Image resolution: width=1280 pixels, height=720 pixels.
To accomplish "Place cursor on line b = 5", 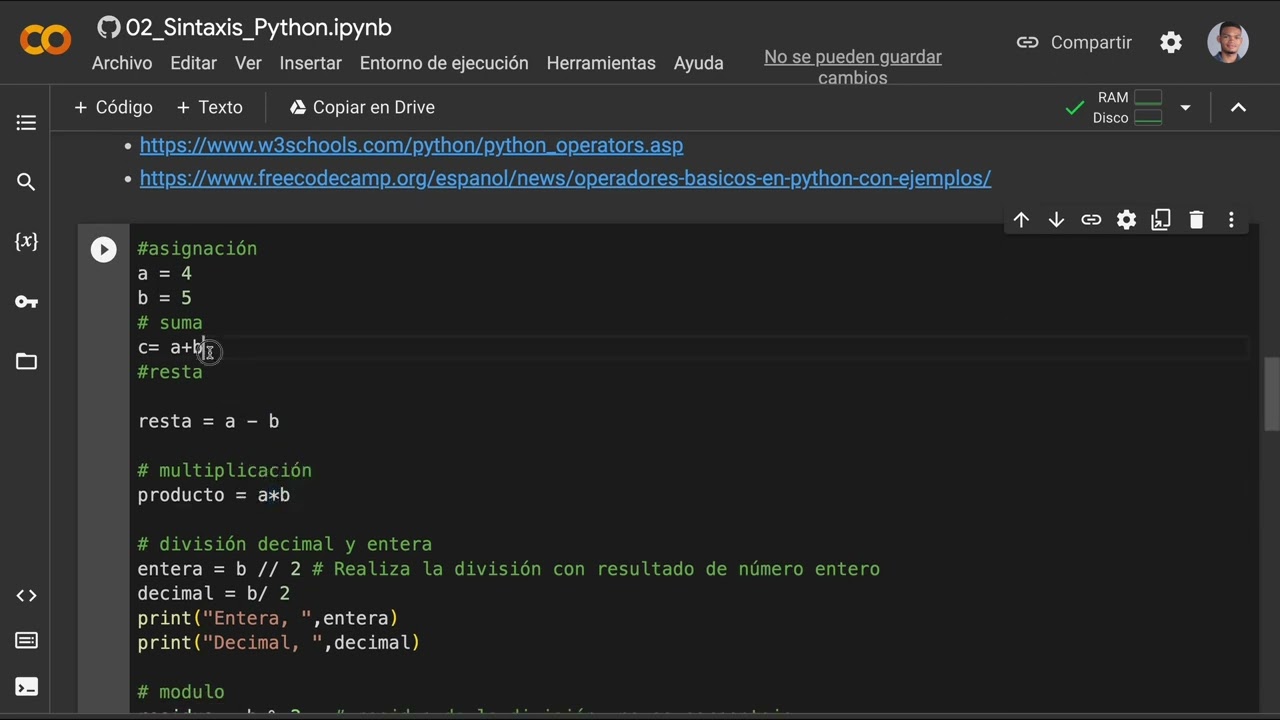I will 165,297.
